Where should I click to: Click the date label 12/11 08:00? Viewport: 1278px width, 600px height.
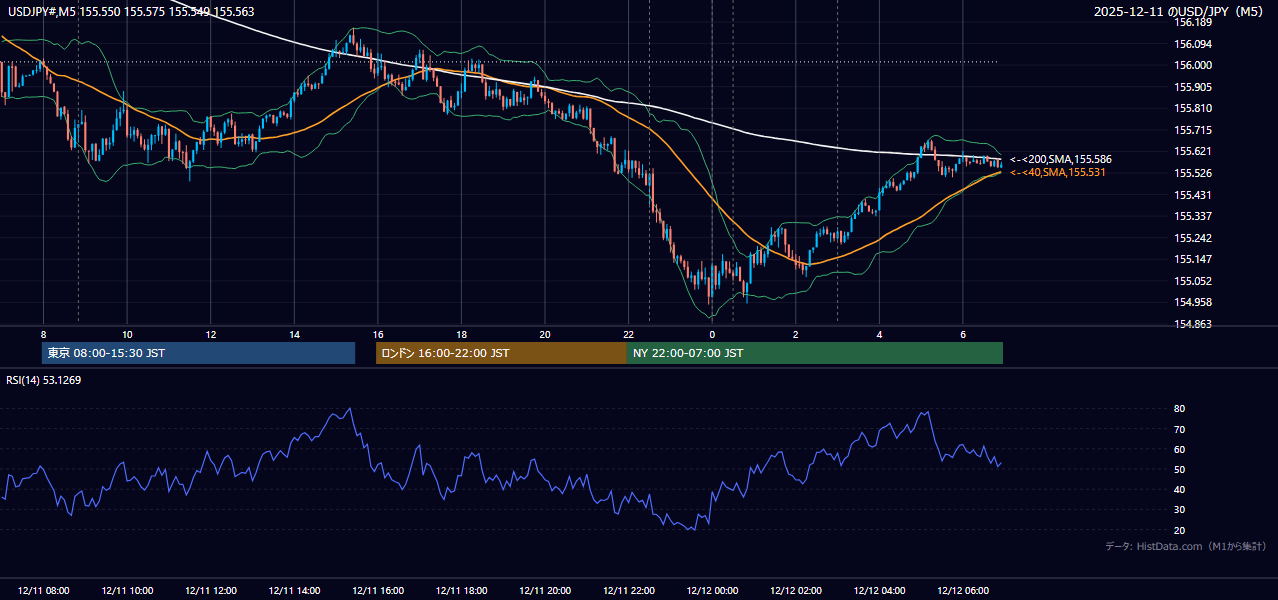point(44,591)
